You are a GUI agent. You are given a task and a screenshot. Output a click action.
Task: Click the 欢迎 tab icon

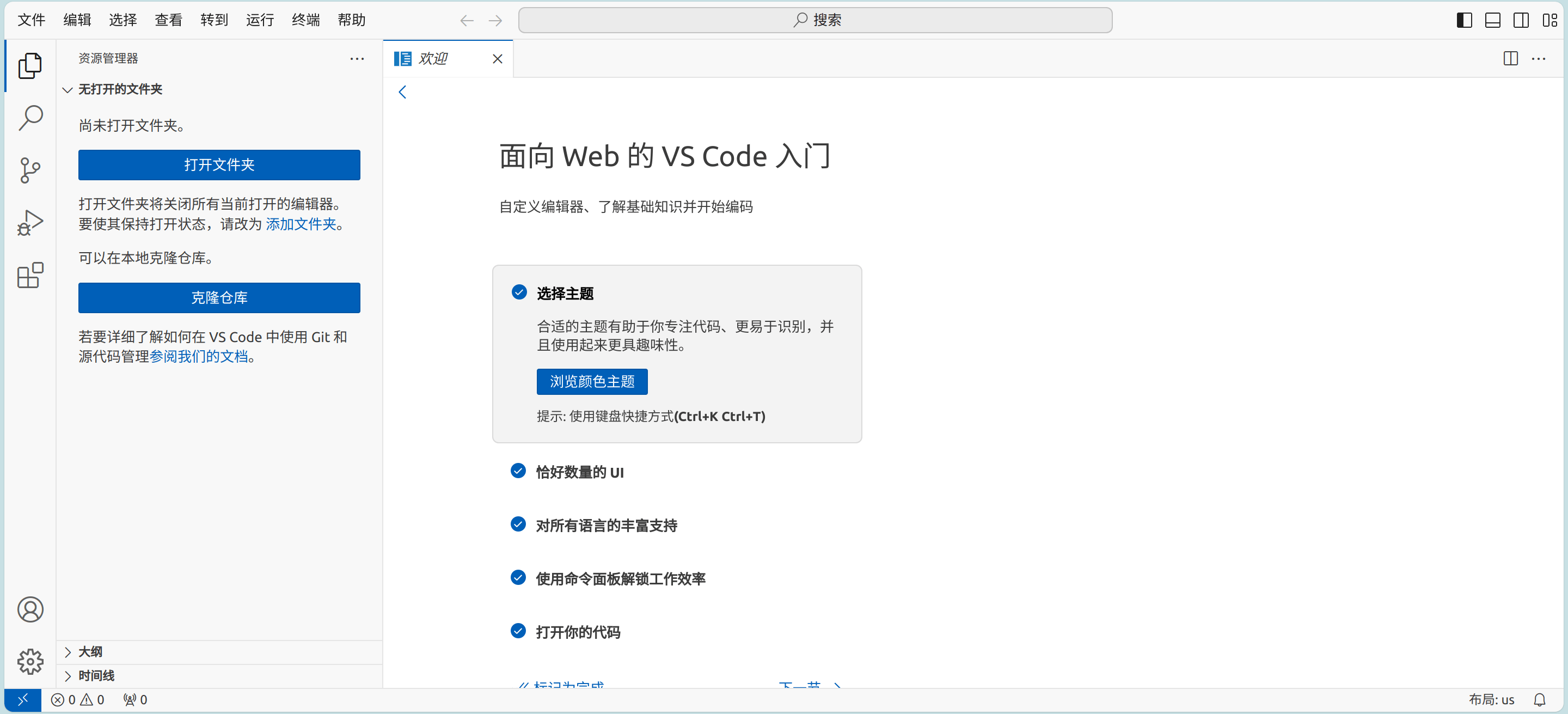(402, 58)
